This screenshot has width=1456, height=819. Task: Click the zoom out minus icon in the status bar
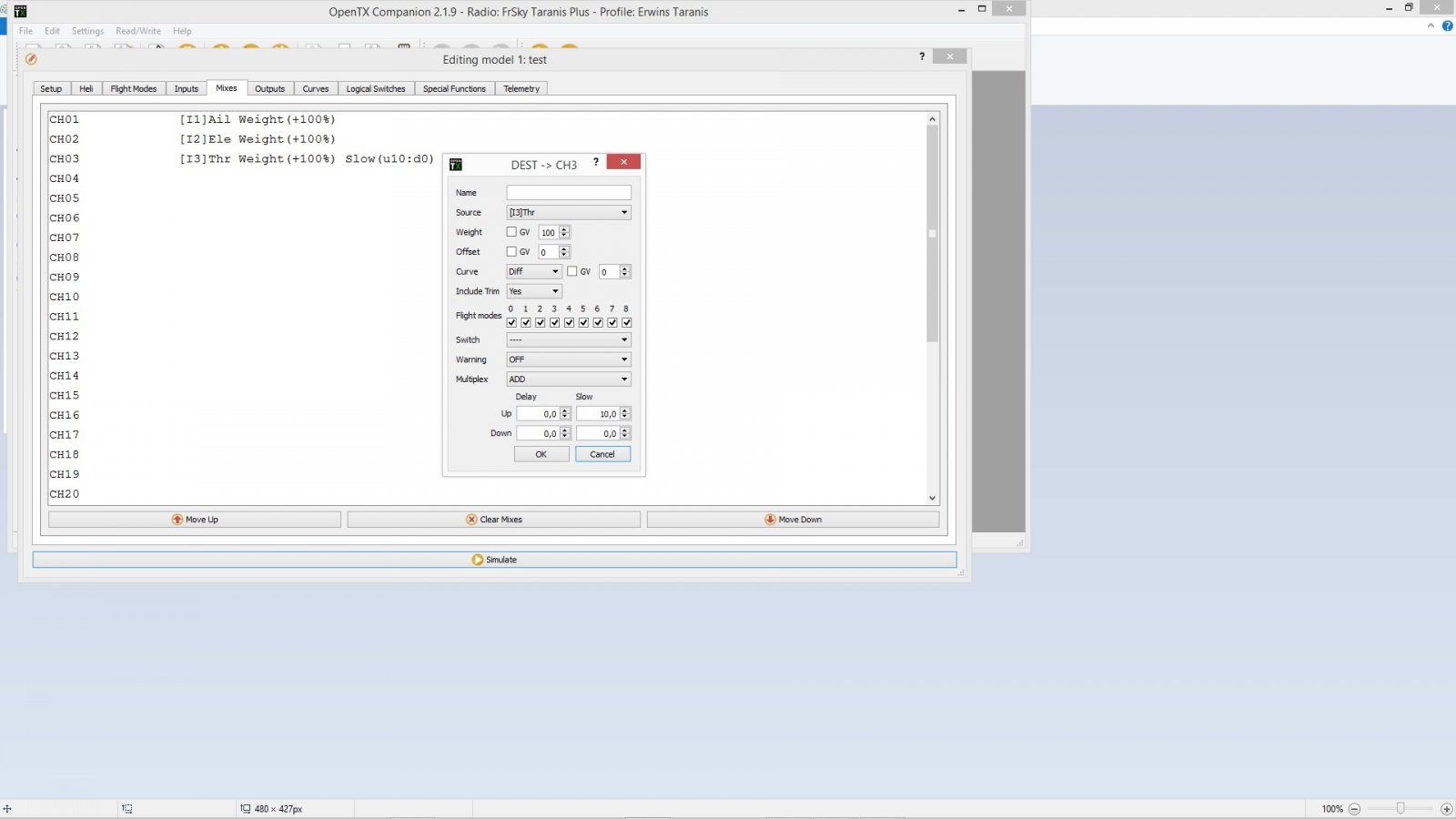(x=1354, y=809)
